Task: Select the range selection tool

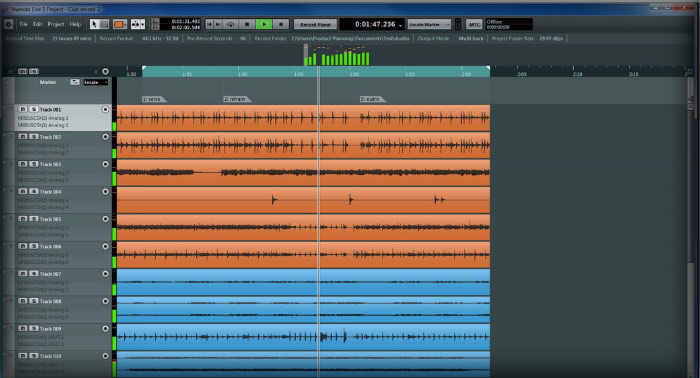Action: (104, 24)
